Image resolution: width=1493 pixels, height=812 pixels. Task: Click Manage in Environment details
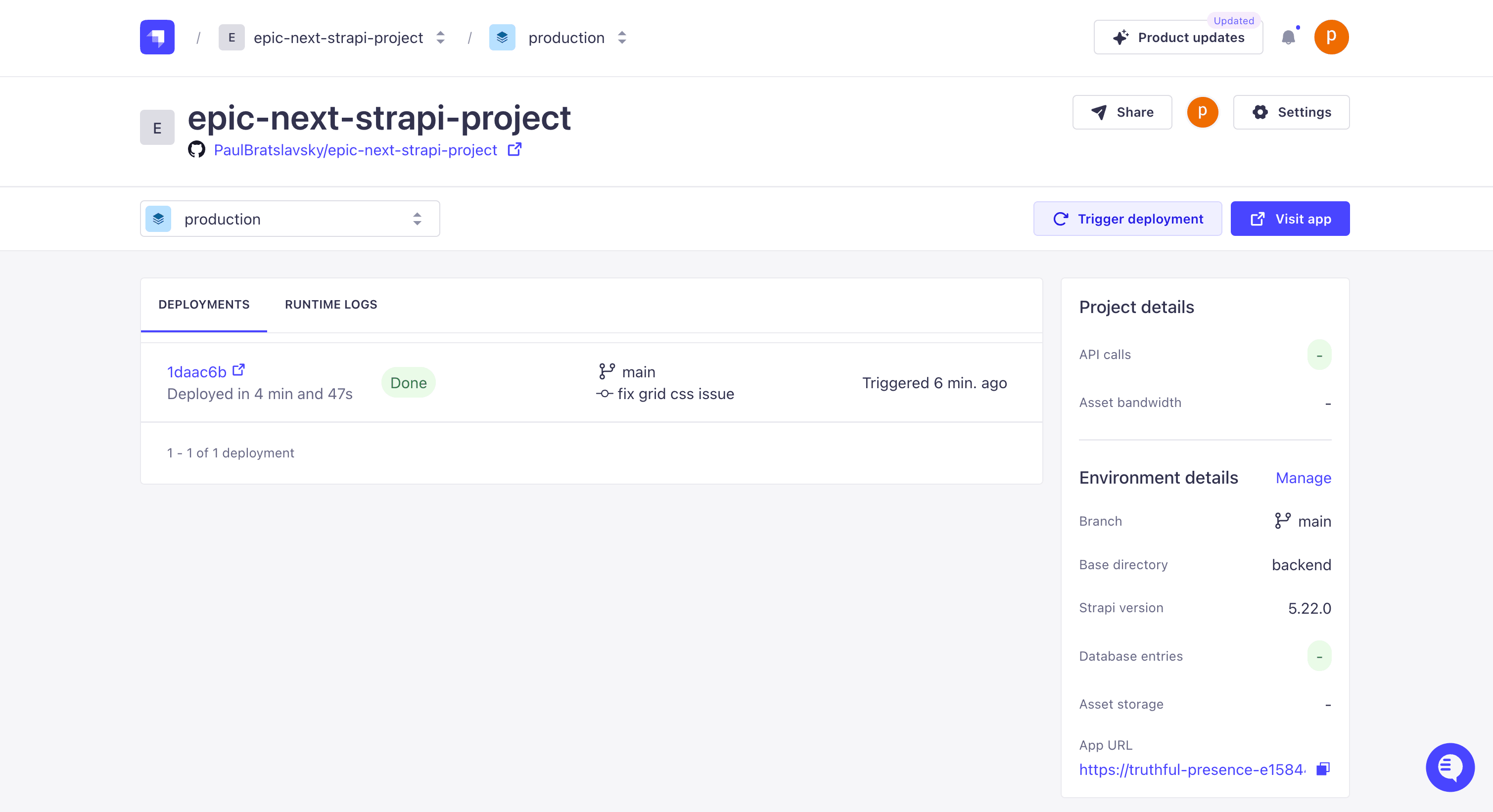[1304, 477]
